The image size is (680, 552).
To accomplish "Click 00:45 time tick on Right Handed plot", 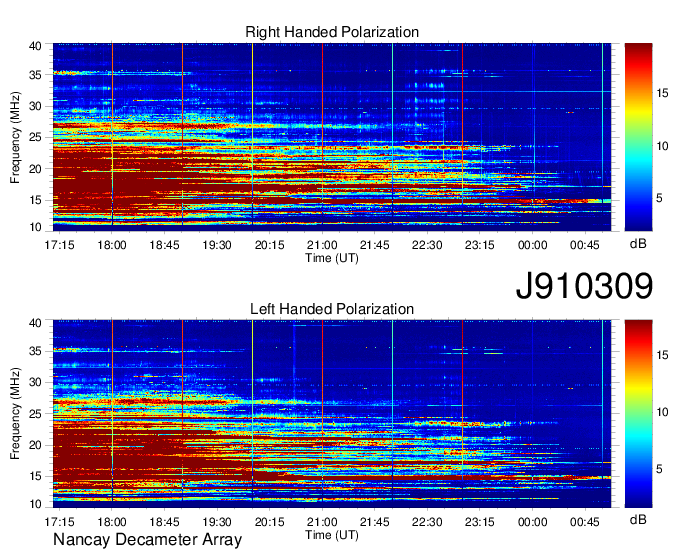I will pyautogui.click(x=585, y=245).
